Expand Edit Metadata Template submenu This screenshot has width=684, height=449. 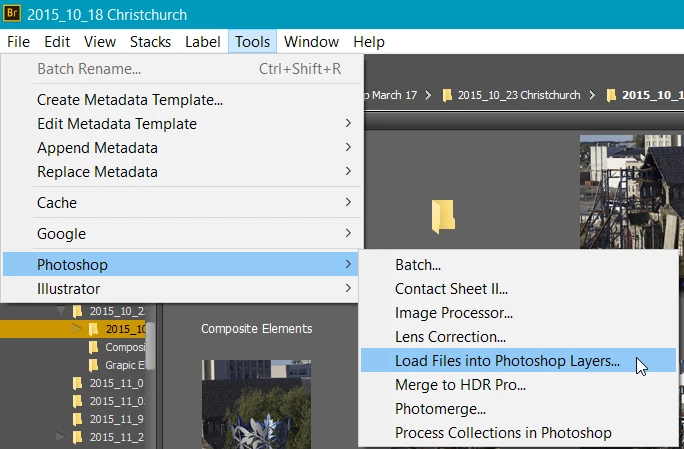pos(181,124)
